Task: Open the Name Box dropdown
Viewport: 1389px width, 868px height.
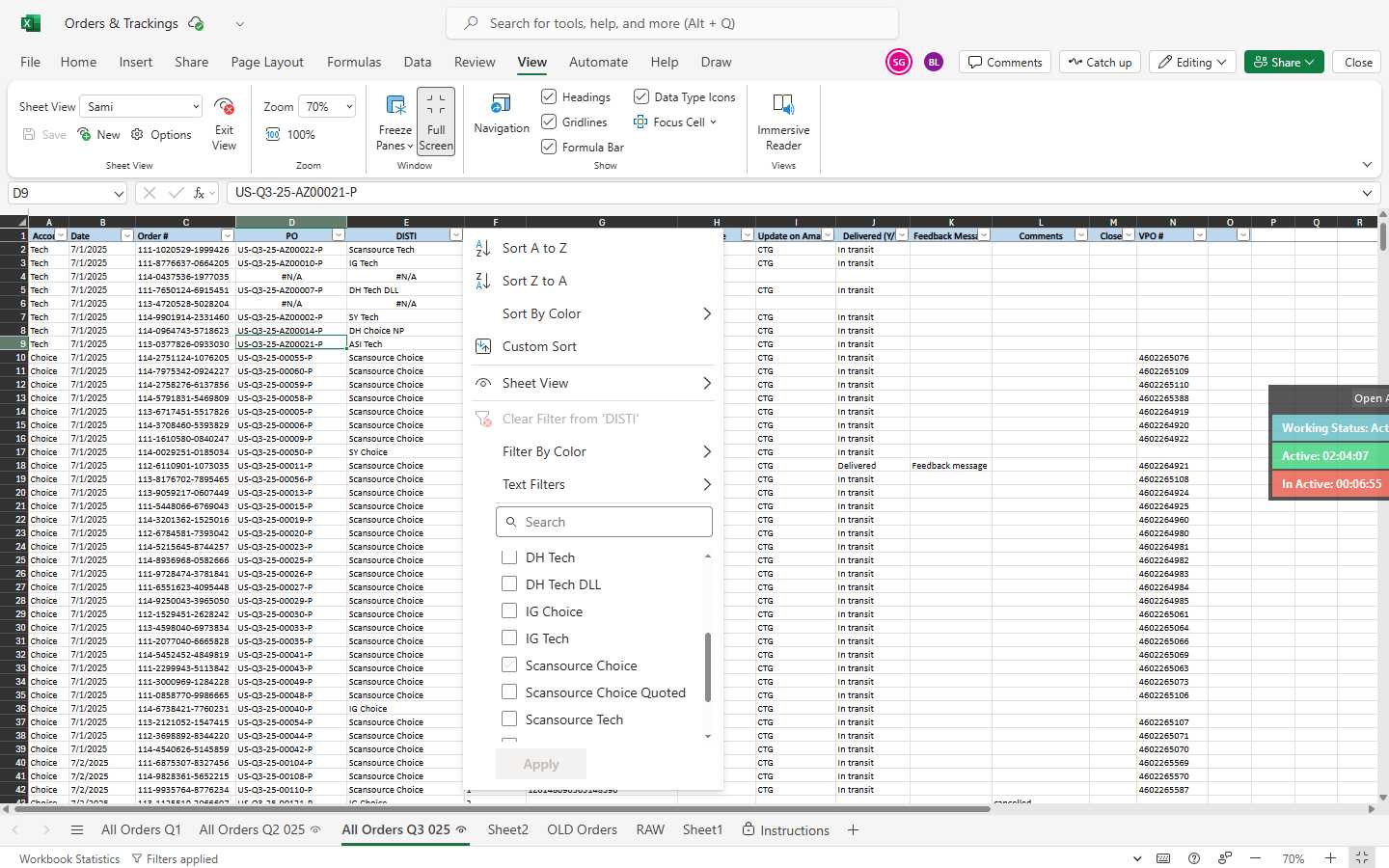Action: [x=119, y=193]
